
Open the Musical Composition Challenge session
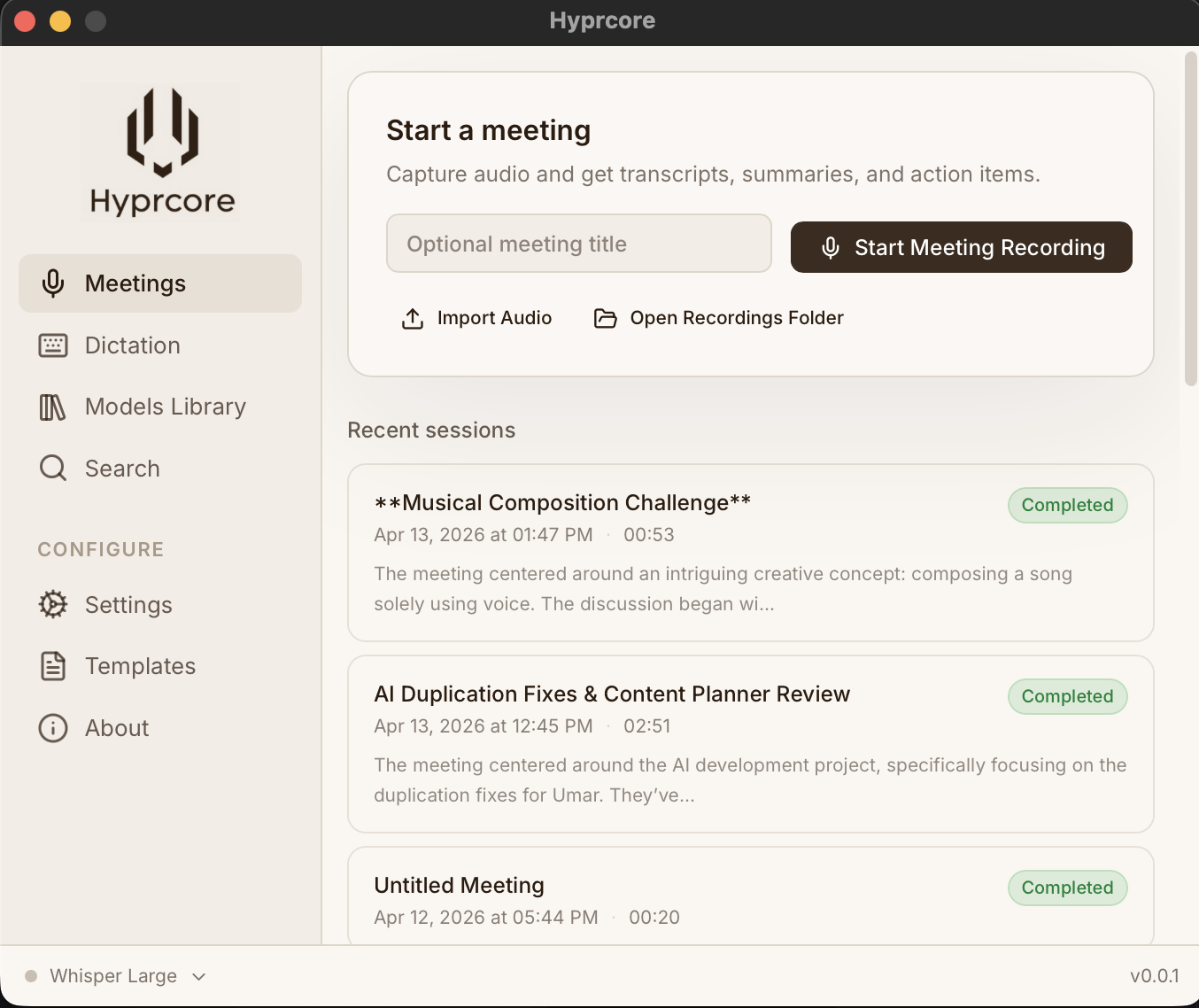pos(751,553)
